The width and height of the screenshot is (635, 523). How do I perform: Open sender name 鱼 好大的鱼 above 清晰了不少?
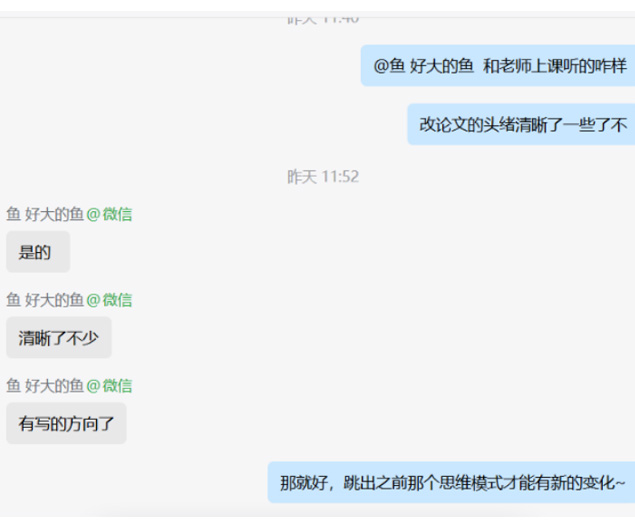coord(45,300)
